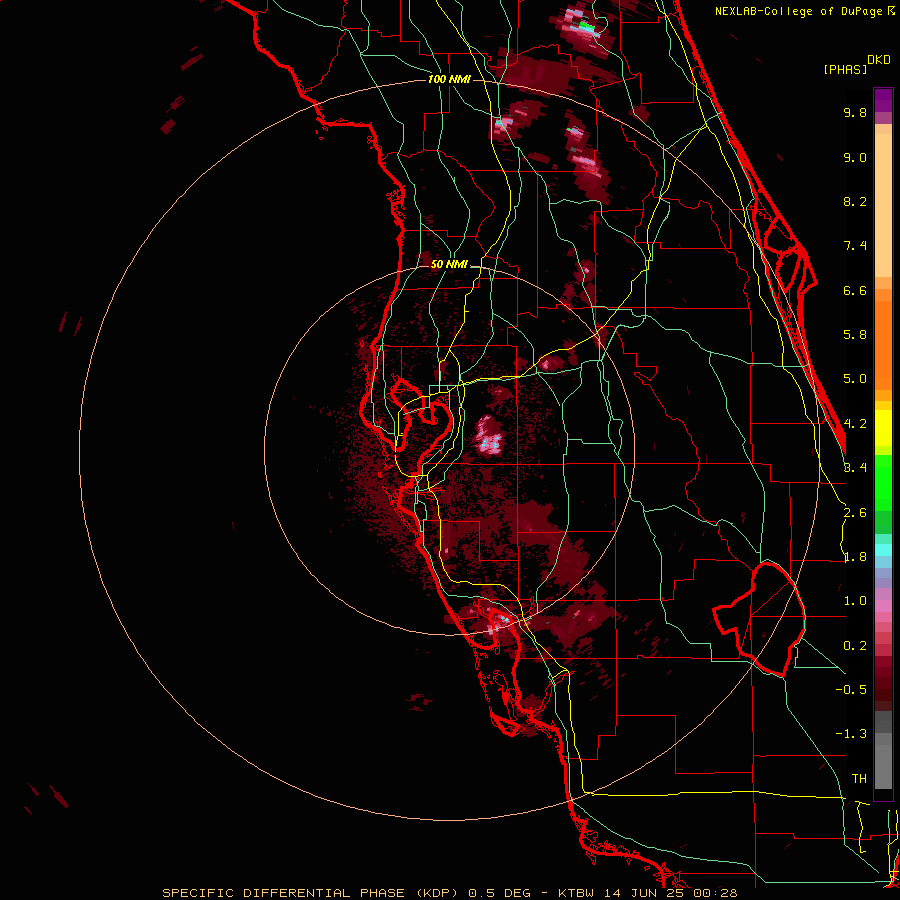The width and height of the screenshot is (900, 900).
Task: Click the 8.2 scale value
Action: (x=855, y=201)
